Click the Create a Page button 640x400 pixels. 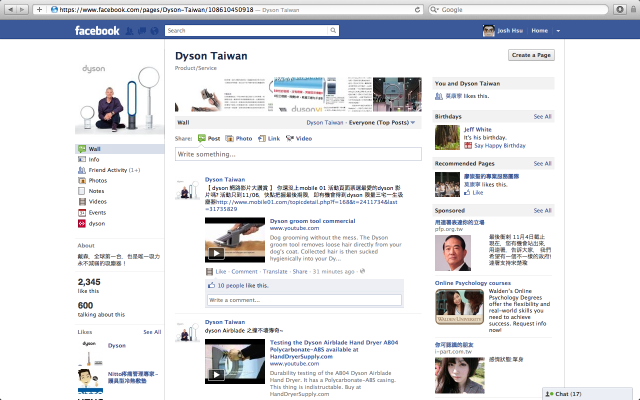click(531, 55)
